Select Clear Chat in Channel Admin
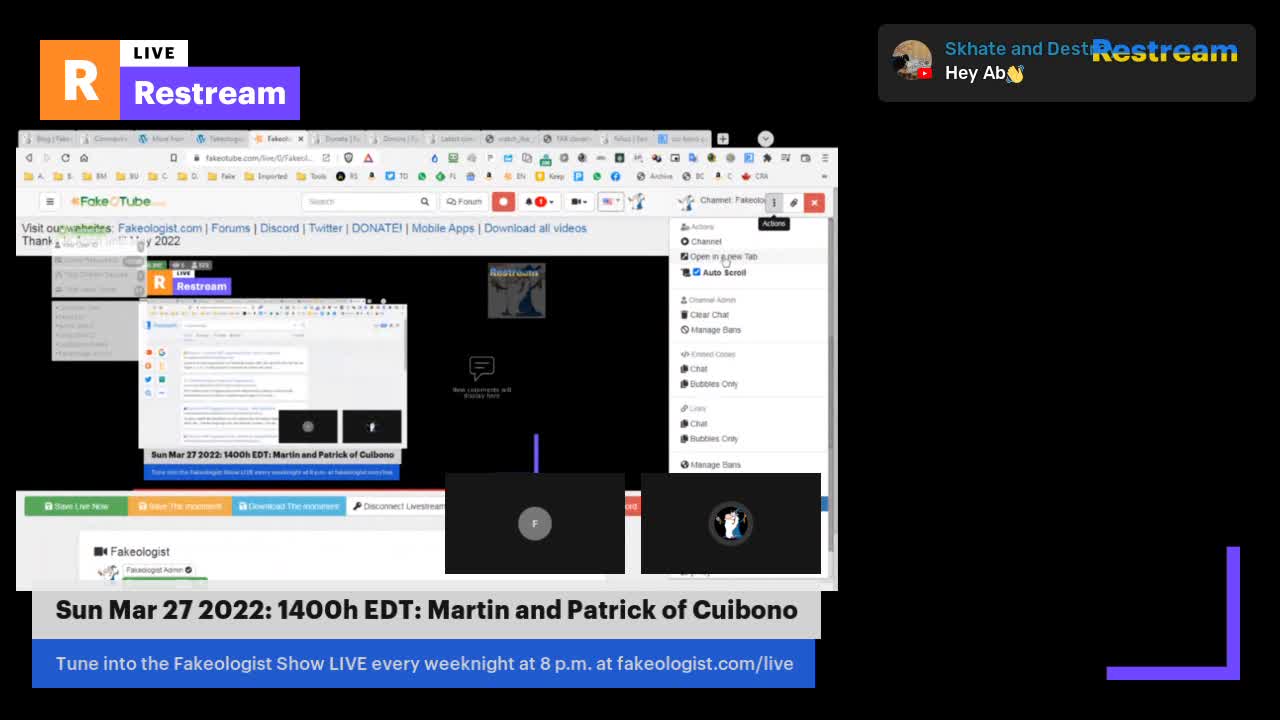 click(x=705, y=315)
